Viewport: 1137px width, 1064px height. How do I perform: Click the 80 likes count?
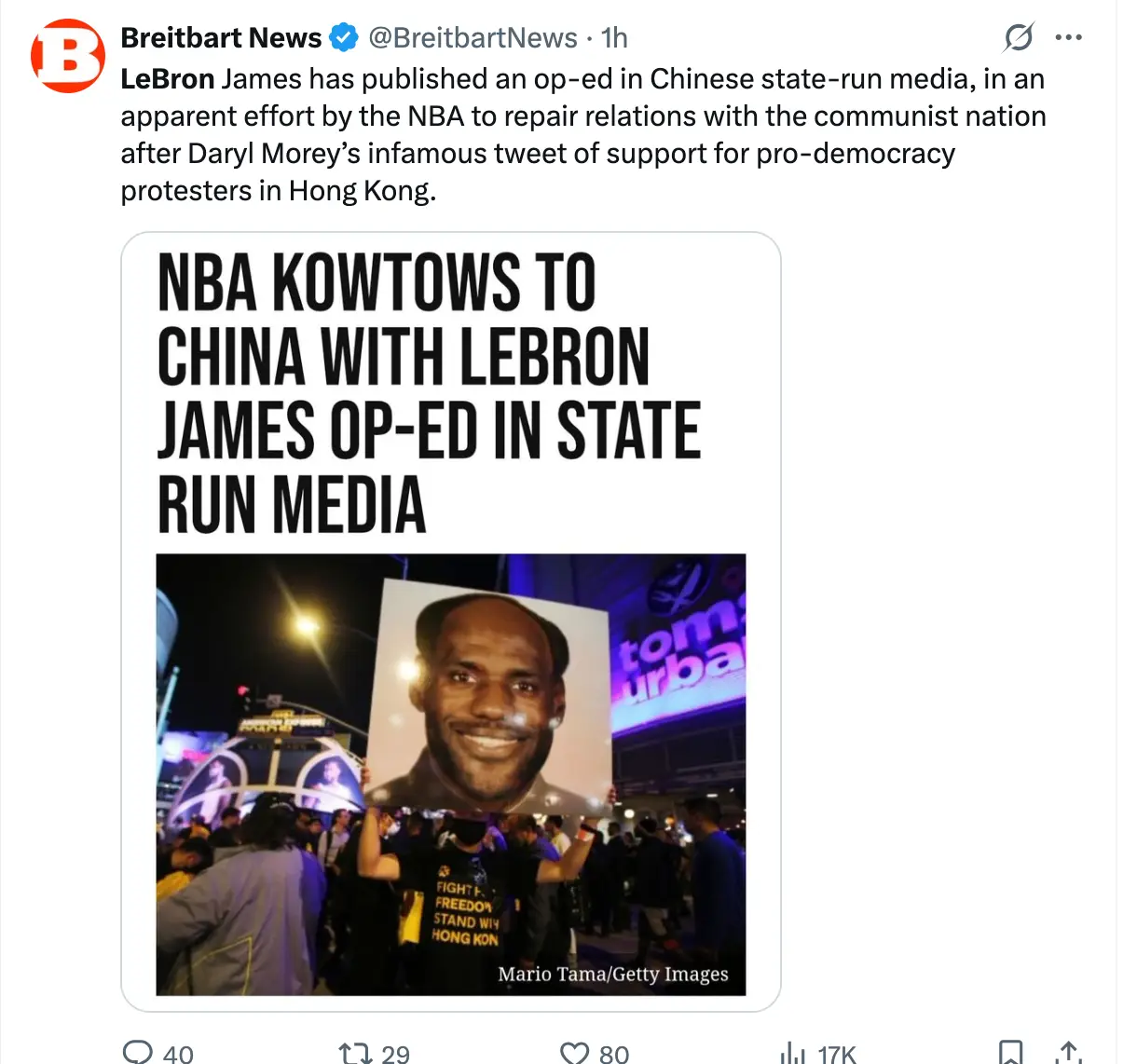pos(613,1054)
